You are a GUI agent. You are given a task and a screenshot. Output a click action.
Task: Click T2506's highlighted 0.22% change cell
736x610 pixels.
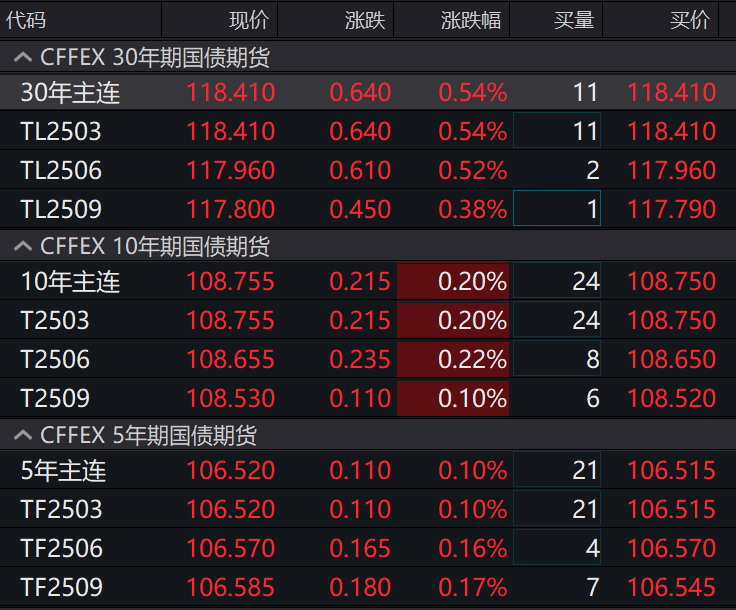[x=453, y=359]
